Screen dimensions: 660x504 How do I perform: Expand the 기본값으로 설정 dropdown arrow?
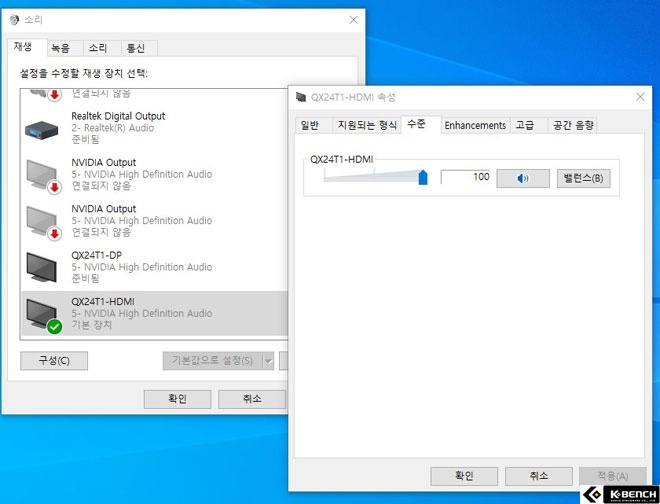[268, 361]
